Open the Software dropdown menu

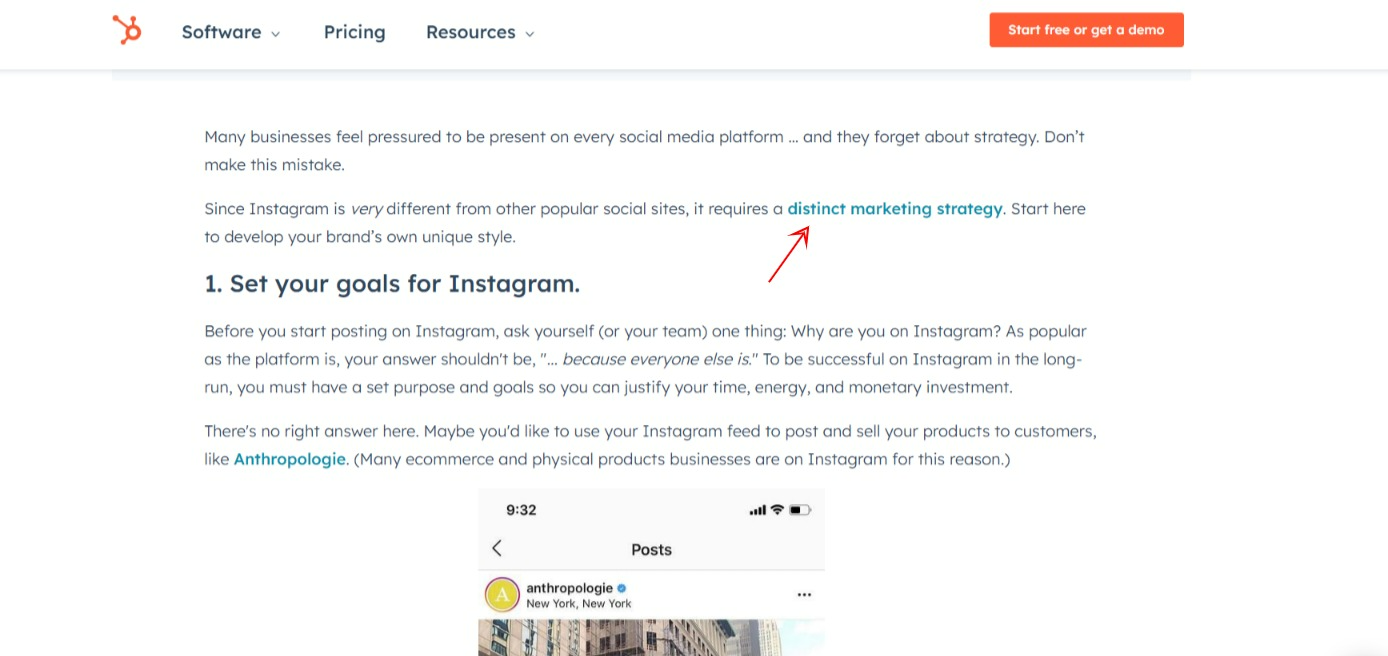pyautogui.click(x=222, y=32)
